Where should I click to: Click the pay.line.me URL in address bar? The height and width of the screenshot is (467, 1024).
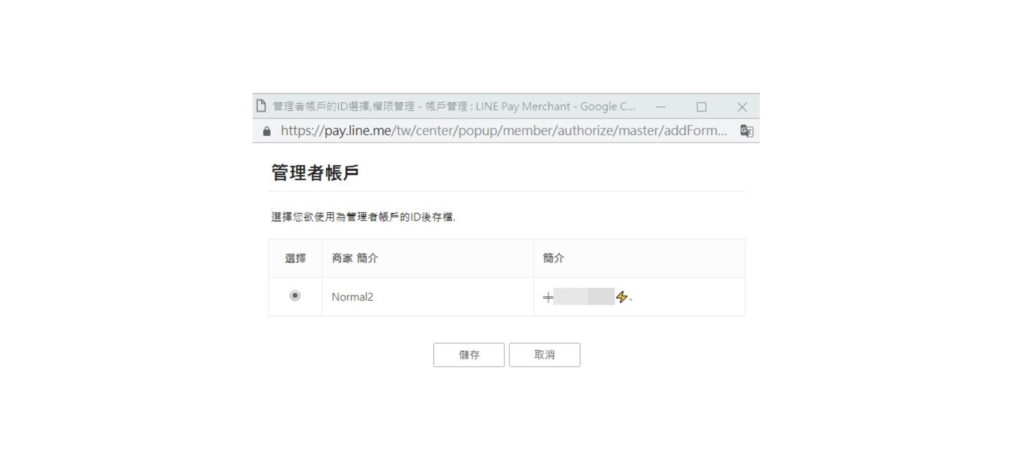coord(504,131)
